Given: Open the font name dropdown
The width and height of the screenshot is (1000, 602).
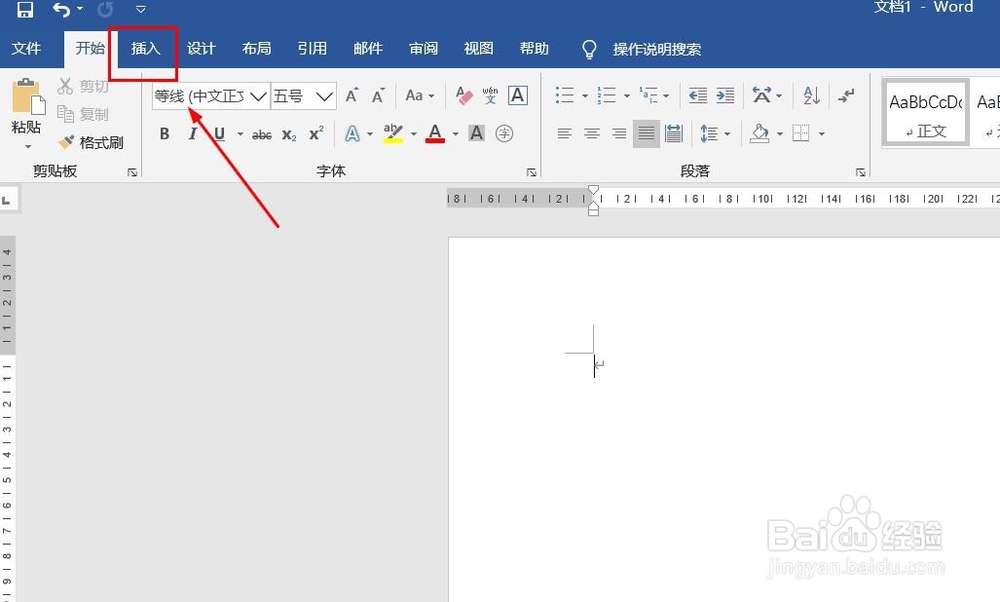Looking at the screenshot, I should click(x=258, y=96).
